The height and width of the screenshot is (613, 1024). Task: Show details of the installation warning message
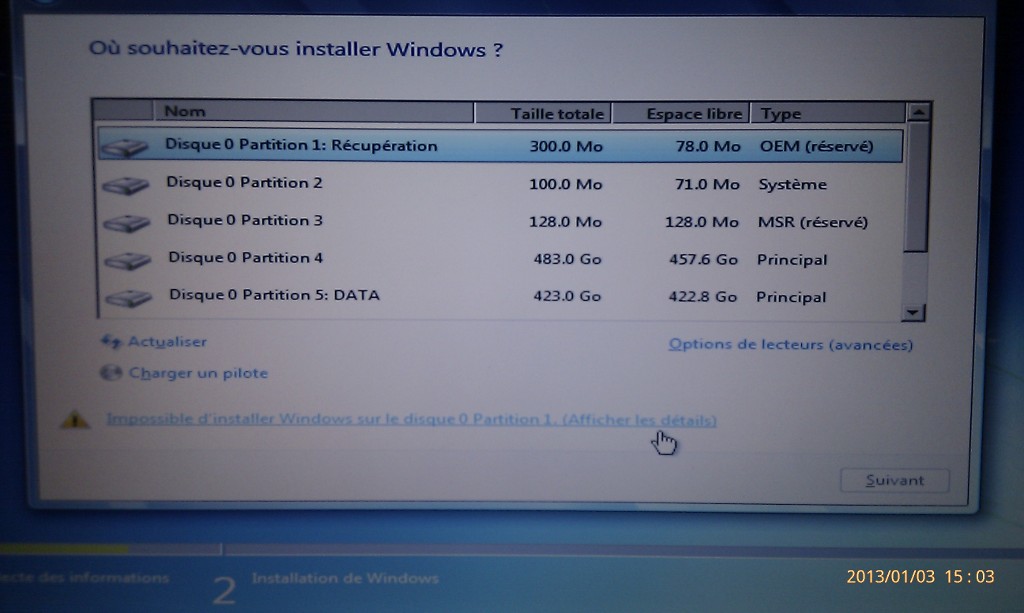point(411,419)
